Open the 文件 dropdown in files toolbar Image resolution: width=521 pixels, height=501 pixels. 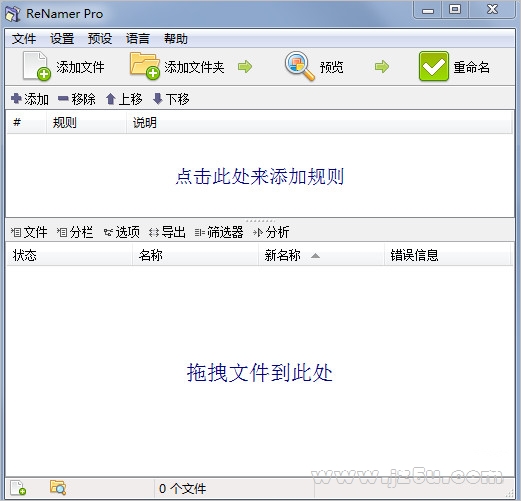(x=29, y=232)
